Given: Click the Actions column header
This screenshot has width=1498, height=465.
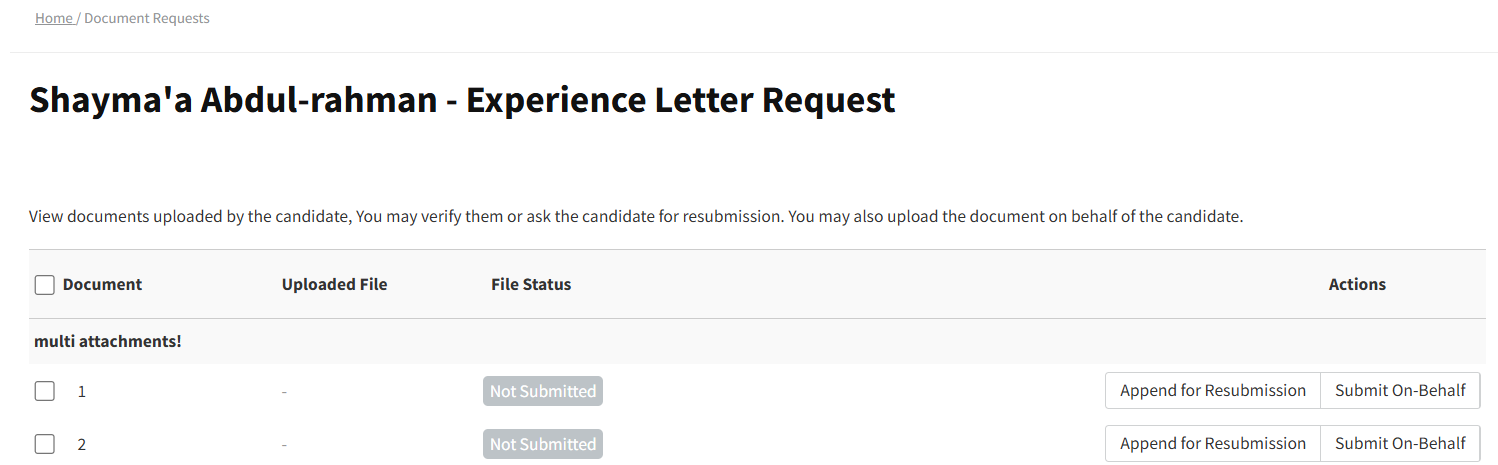Looking at the screenshot, I should pyautogui.click(x=1356, y=285).
